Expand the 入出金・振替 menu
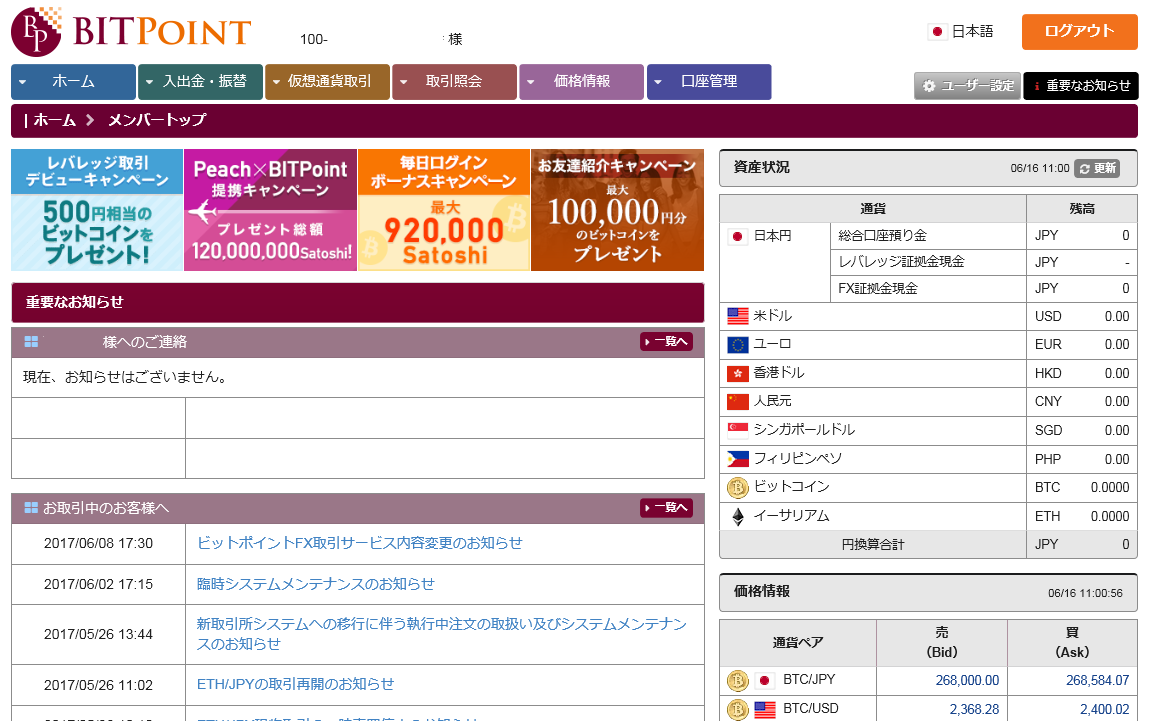Viewport: 1151px width, 721px height. tap(200, 82)
